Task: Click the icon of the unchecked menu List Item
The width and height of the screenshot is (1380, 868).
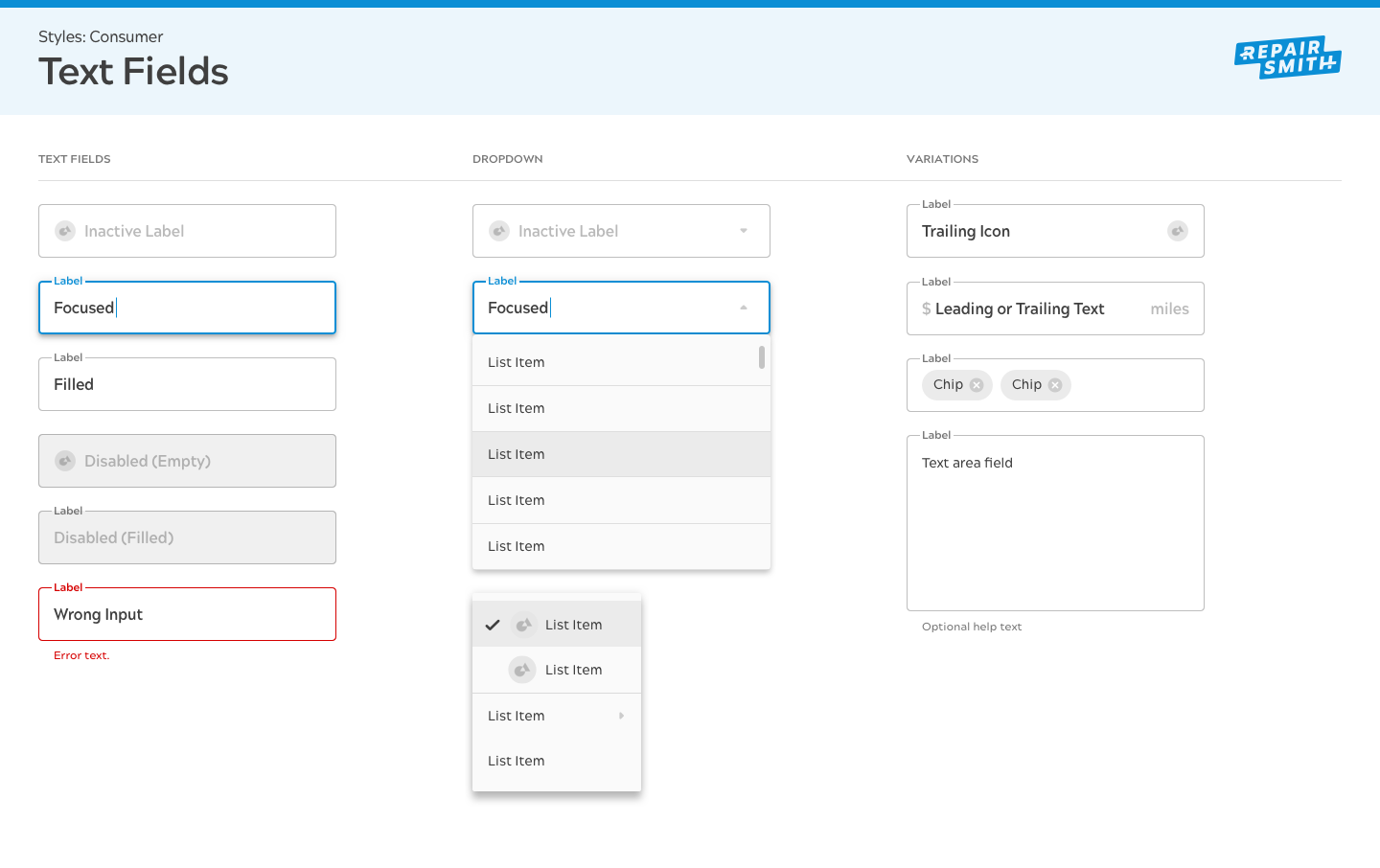Action: pos(521,670)
